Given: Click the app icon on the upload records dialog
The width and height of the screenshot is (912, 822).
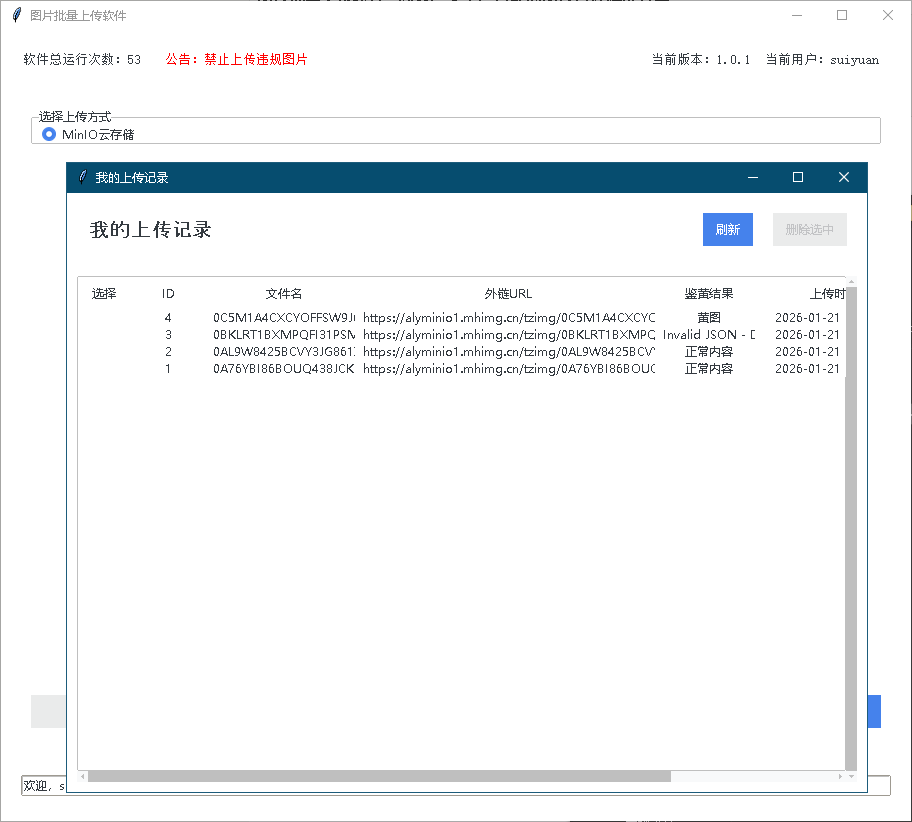Looking at the screenshot, I should [x=83, y=177].
